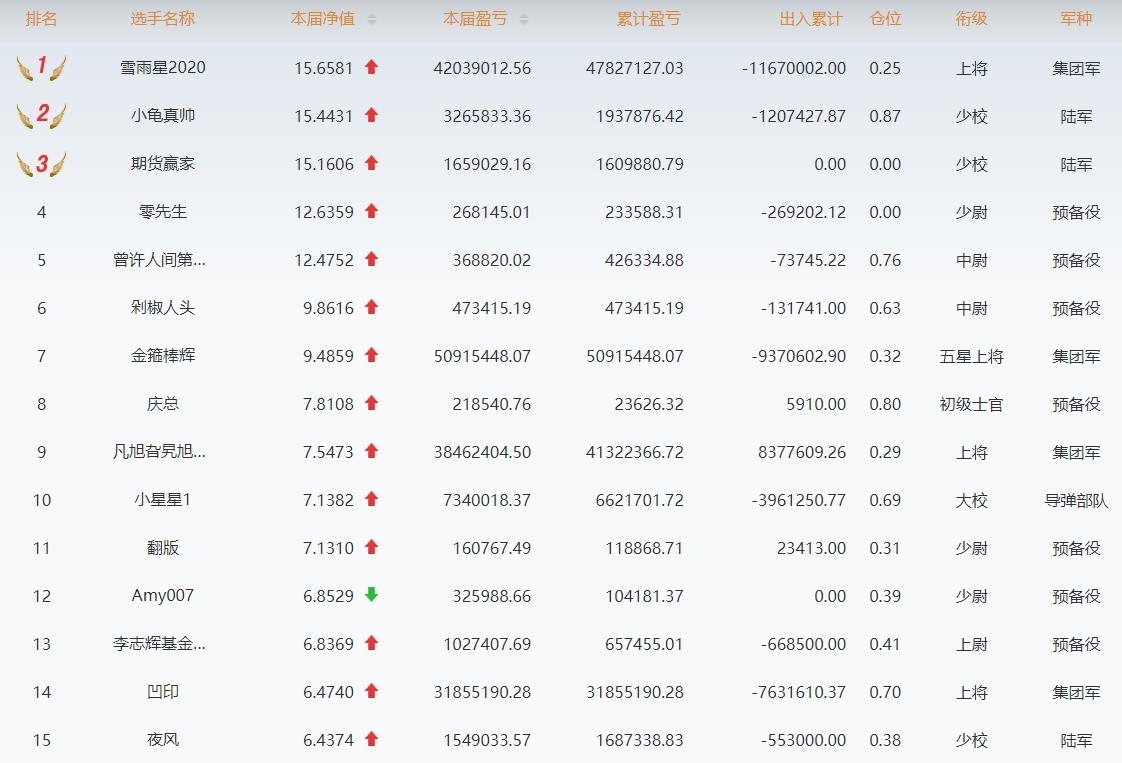Click the 军种 column header
Screen dimensions: 1122x763
pos(1076,19)
